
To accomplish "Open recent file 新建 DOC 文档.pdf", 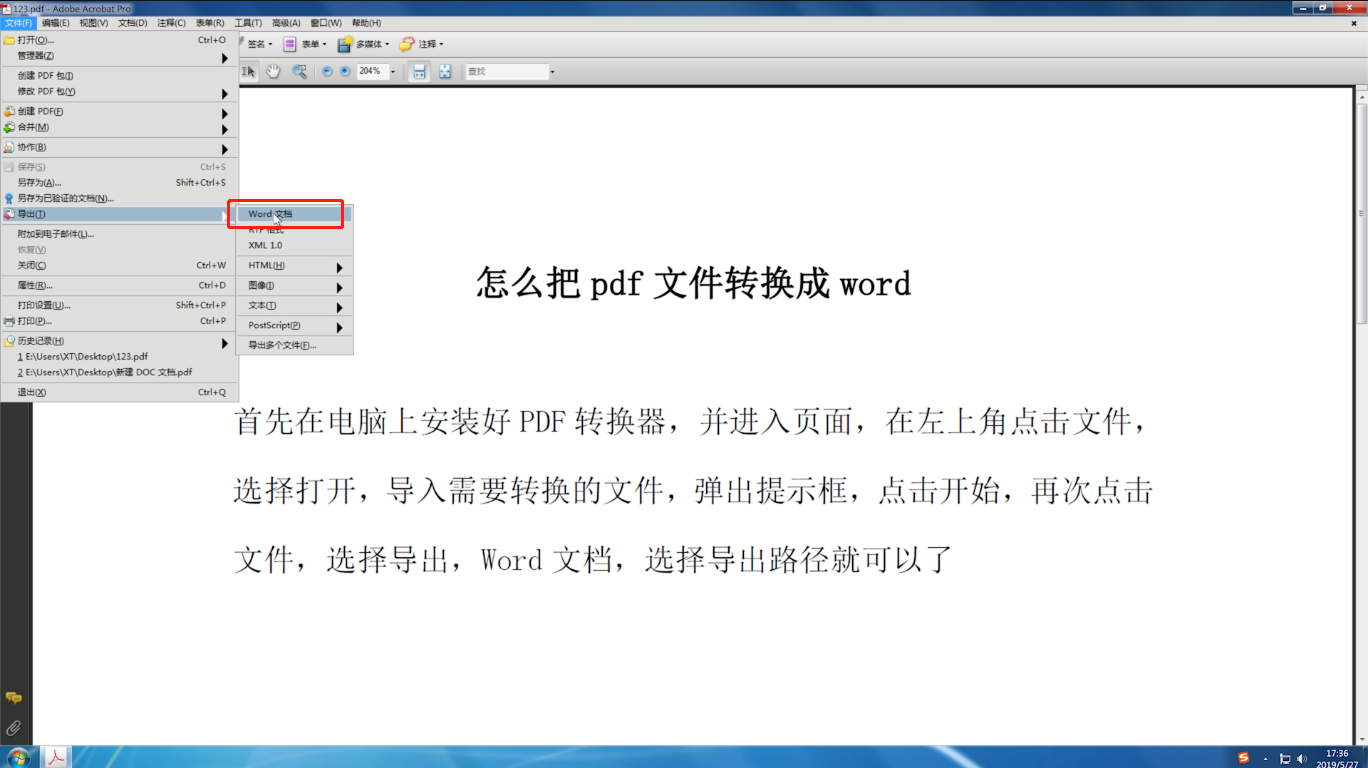I will (119, 372).
